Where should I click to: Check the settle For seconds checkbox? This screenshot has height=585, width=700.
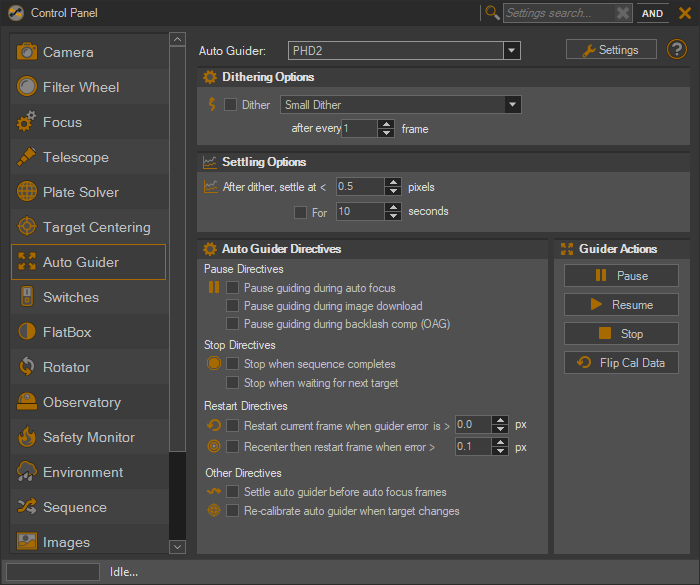pos(300,212)
